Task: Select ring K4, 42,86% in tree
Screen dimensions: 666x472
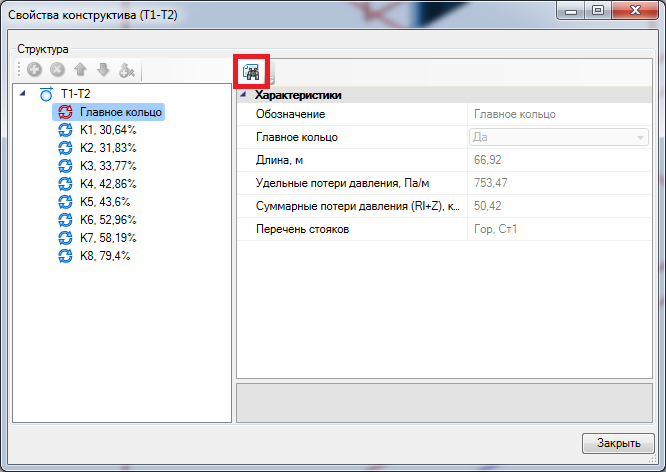Action: pos(107,184)
